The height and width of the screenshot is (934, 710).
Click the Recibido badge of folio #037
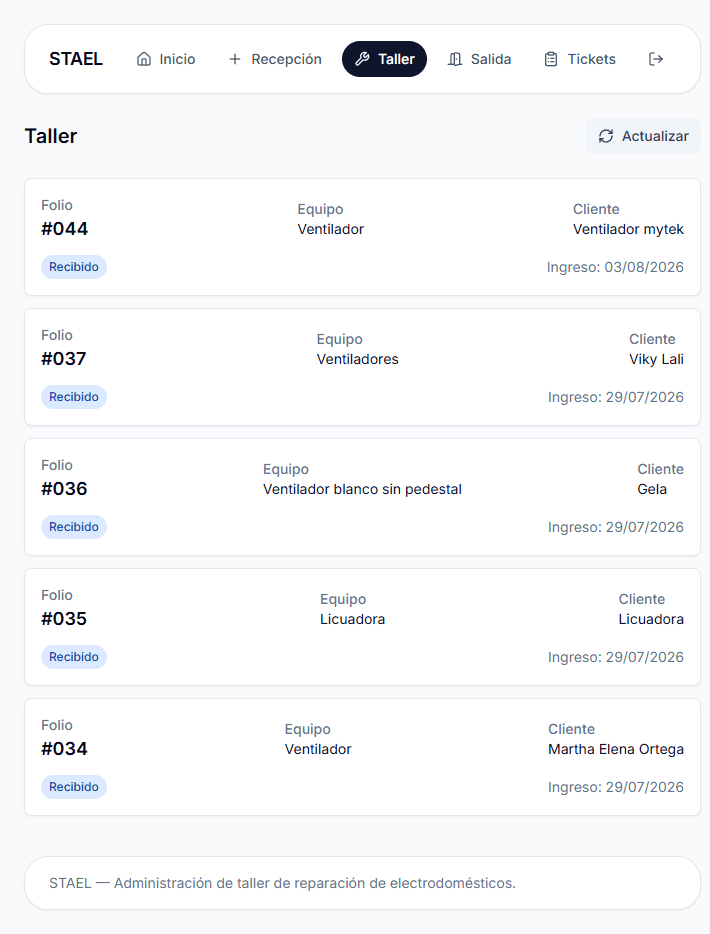(74, 397)
